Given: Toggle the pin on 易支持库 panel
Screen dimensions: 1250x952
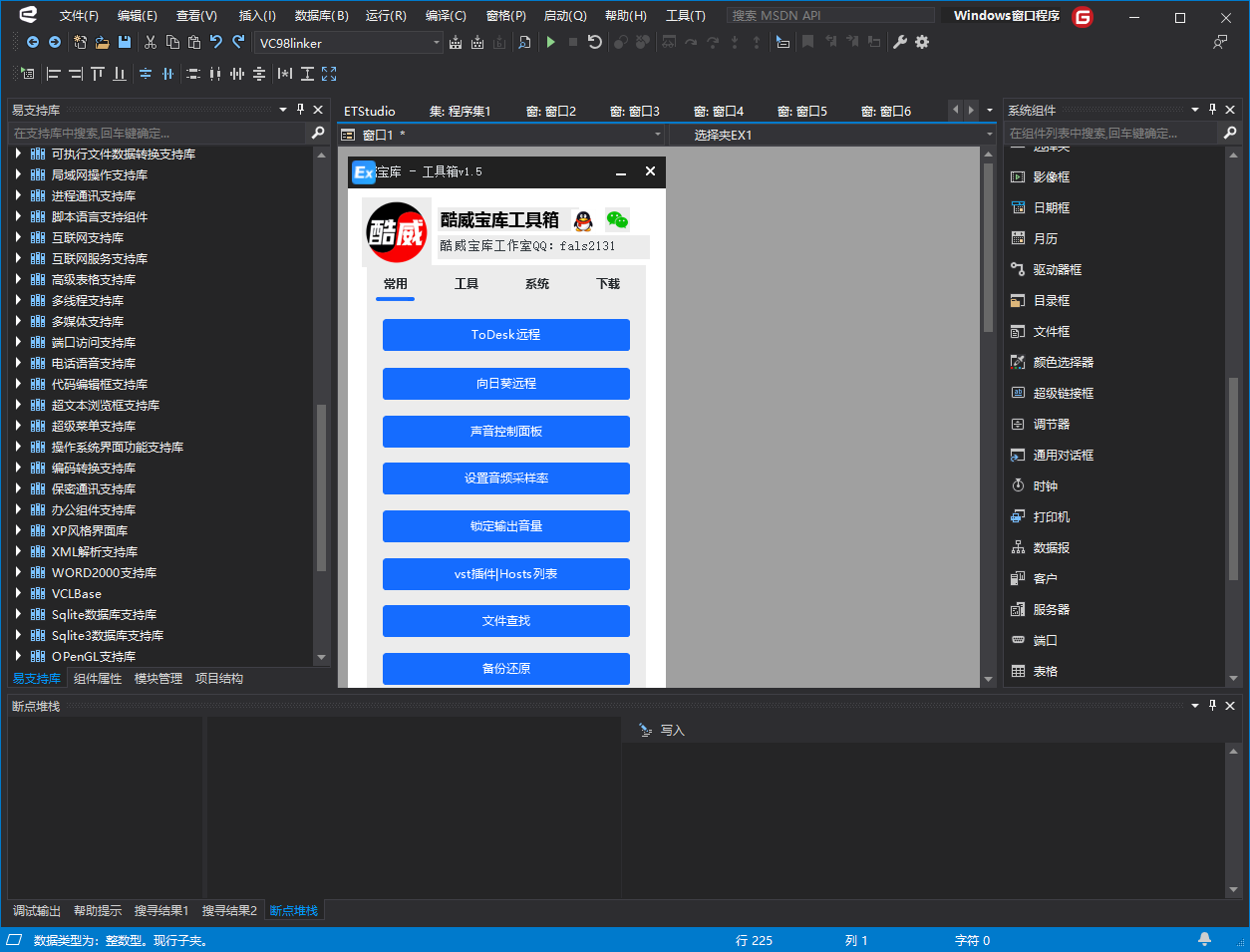Looking at the screenshot, I should click(x=300, y=110).
